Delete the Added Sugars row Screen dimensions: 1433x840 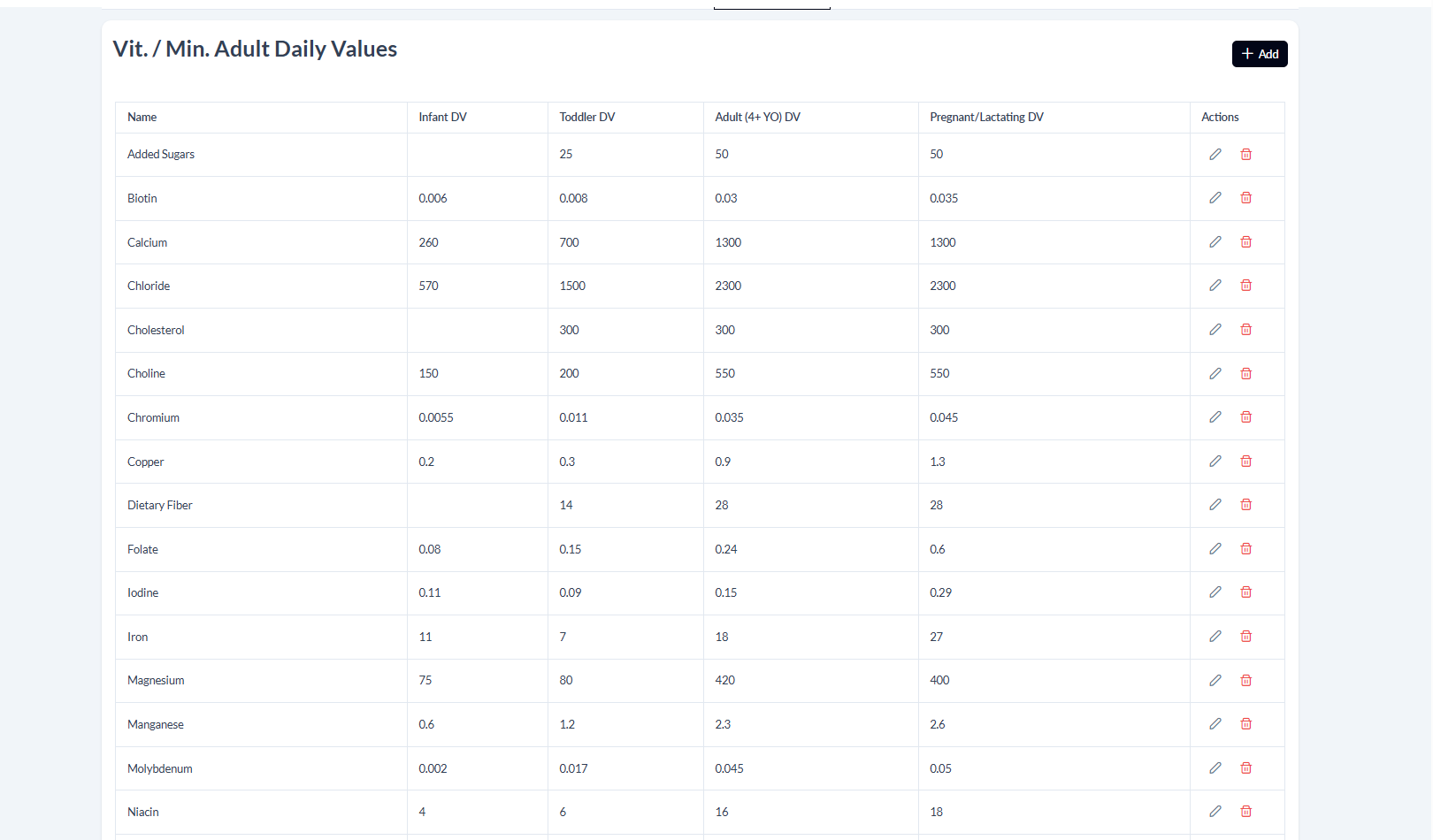1246,154
